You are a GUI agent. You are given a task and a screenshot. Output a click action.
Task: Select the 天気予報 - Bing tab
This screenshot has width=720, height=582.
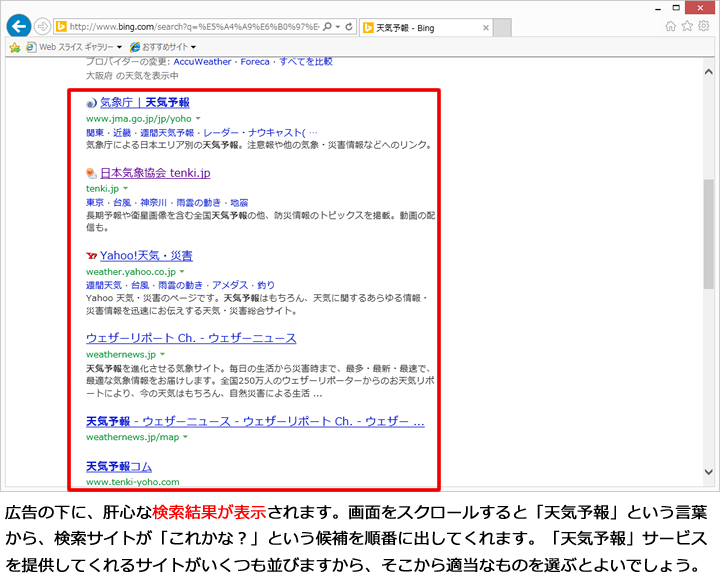[426, 28]
